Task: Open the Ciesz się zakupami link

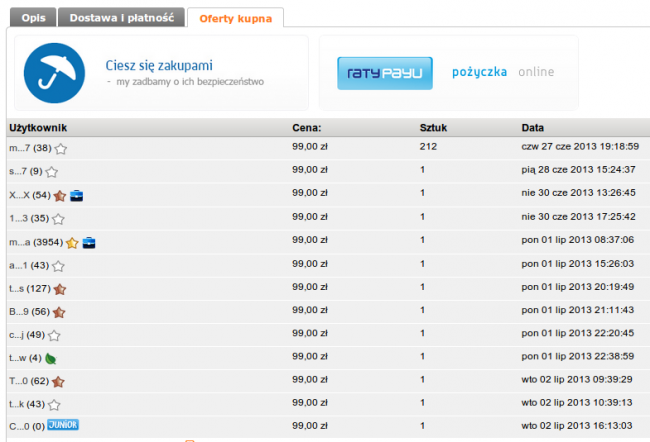Action: pyautogui.click(x=159, y=65)
